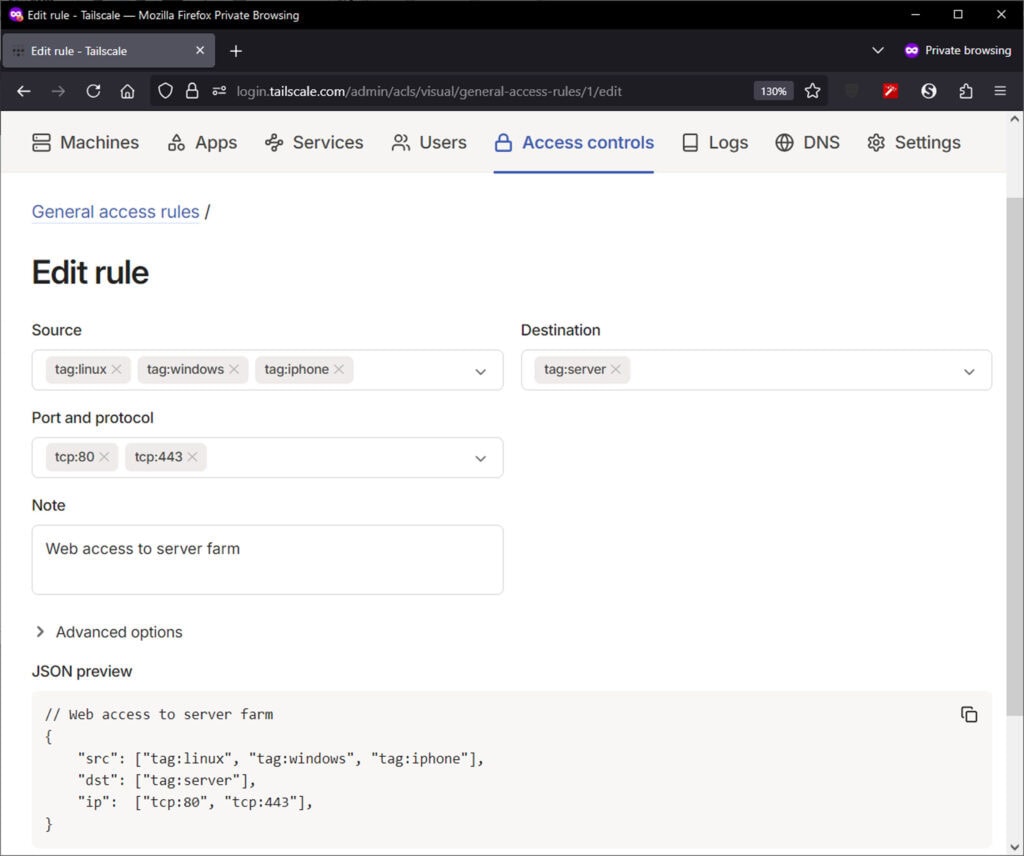Remove tag:linux from Source
Image resolution: width=1024 pixels, height=856 pixels.
click(116, 369)
